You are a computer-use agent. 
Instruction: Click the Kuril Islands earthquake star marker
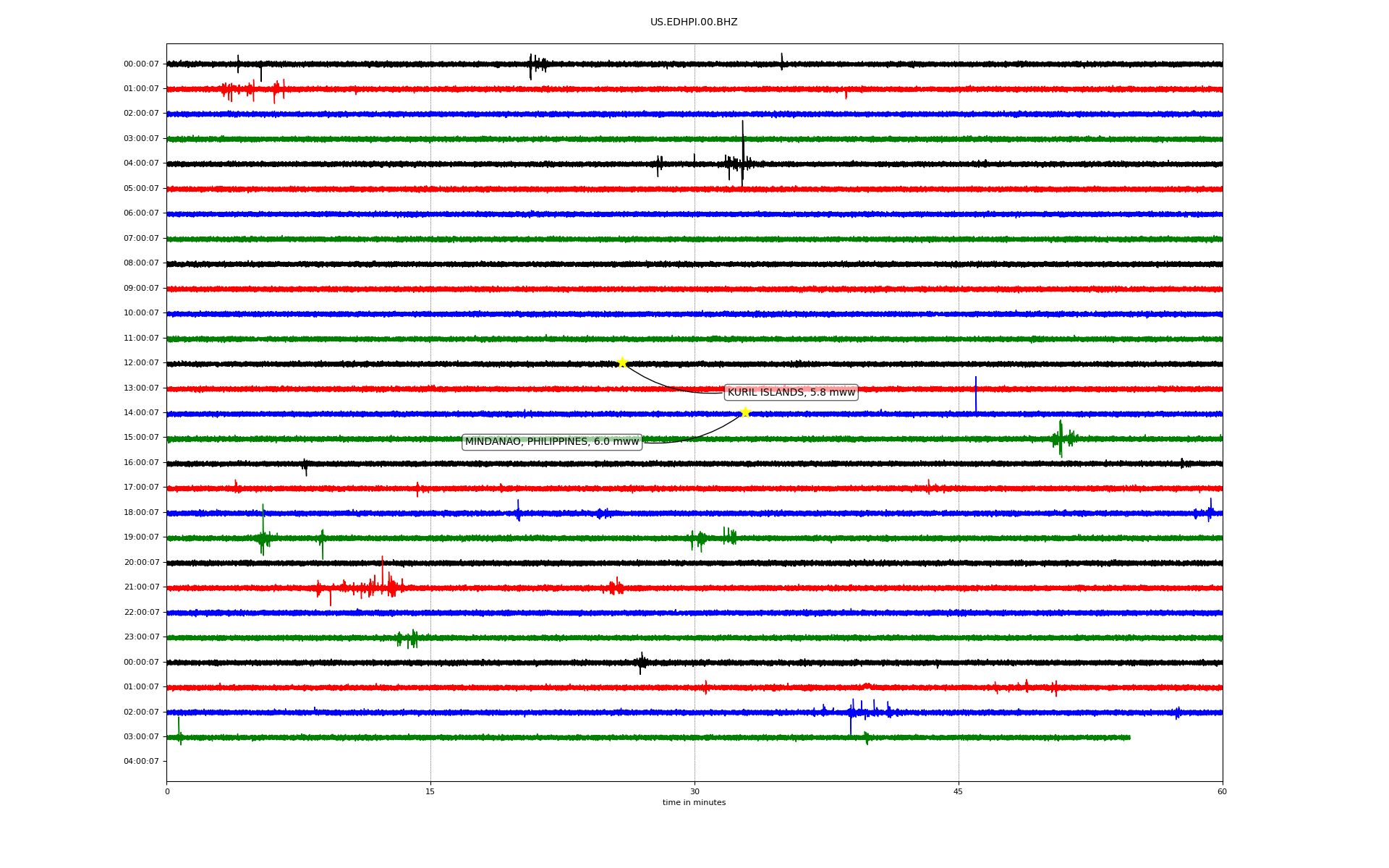(x=621, y=362)
